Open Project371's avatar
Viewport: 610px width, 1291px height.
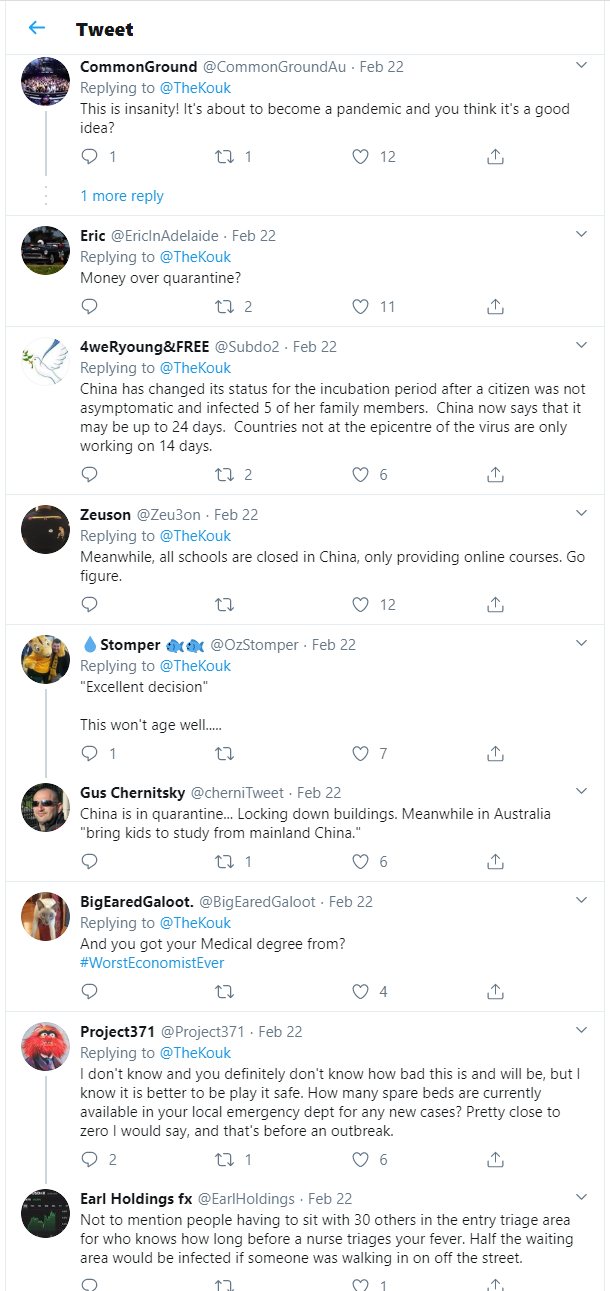tap(45, 1046)
